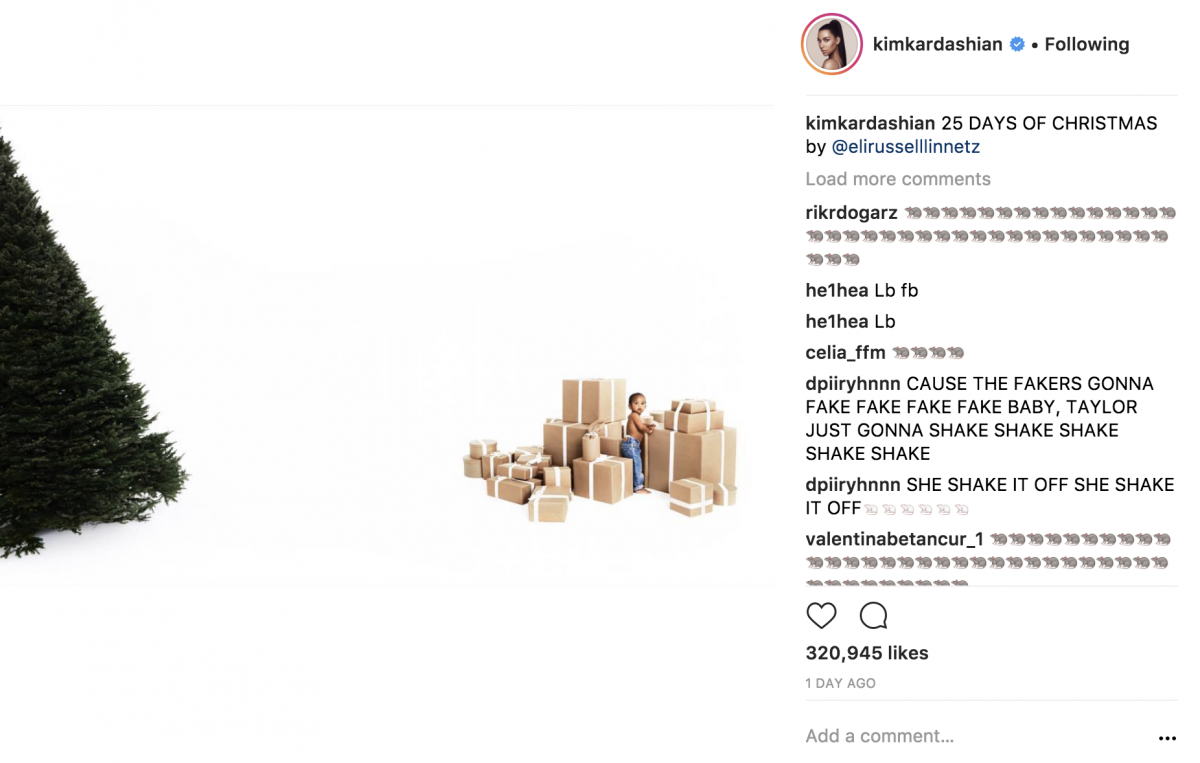The image size is (1200, 763).
Task: Toggle the Following button
Action: 1087,44
